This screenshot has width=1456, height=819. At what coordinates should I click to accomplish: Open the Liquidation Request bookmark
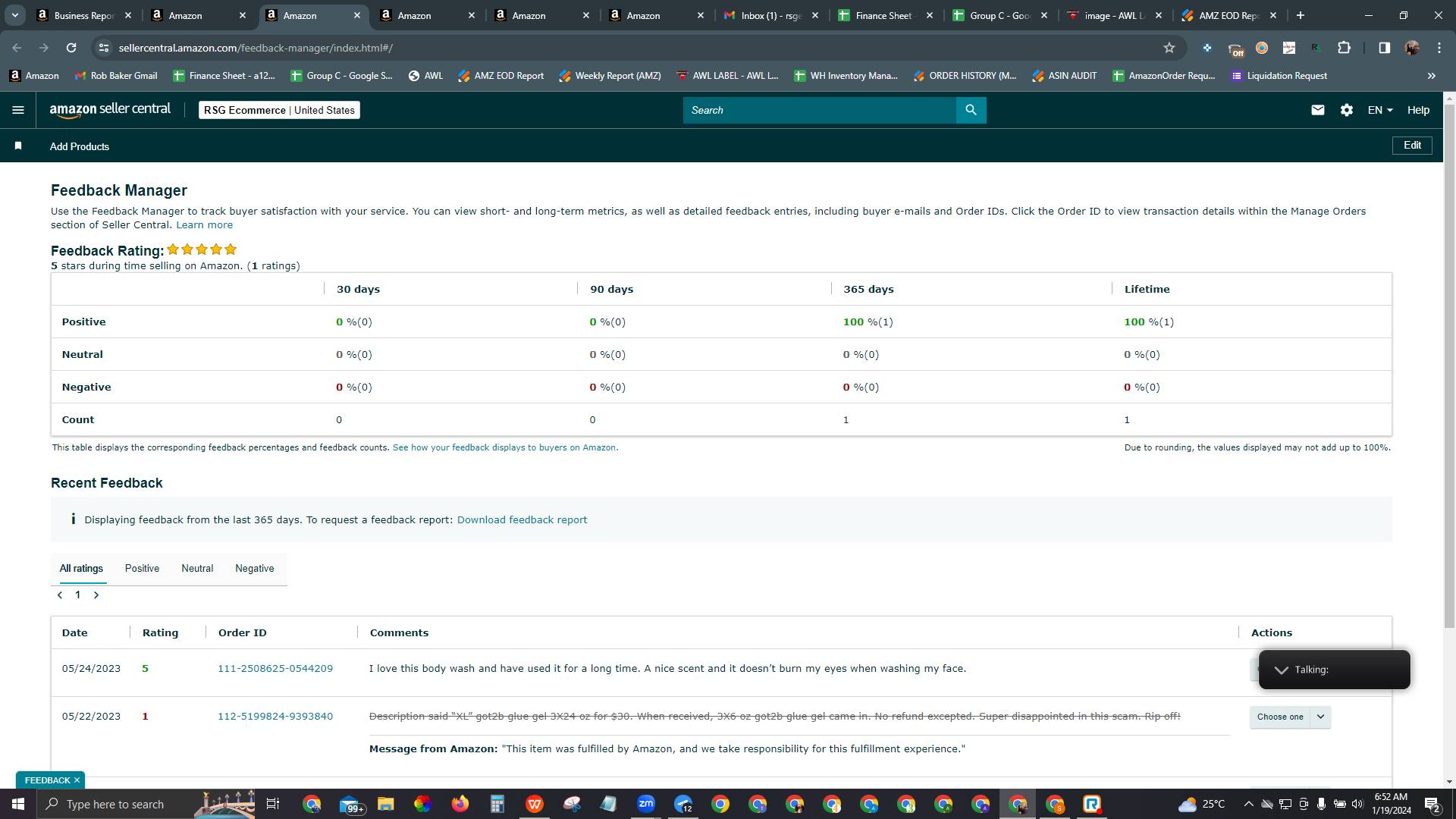1279,76
